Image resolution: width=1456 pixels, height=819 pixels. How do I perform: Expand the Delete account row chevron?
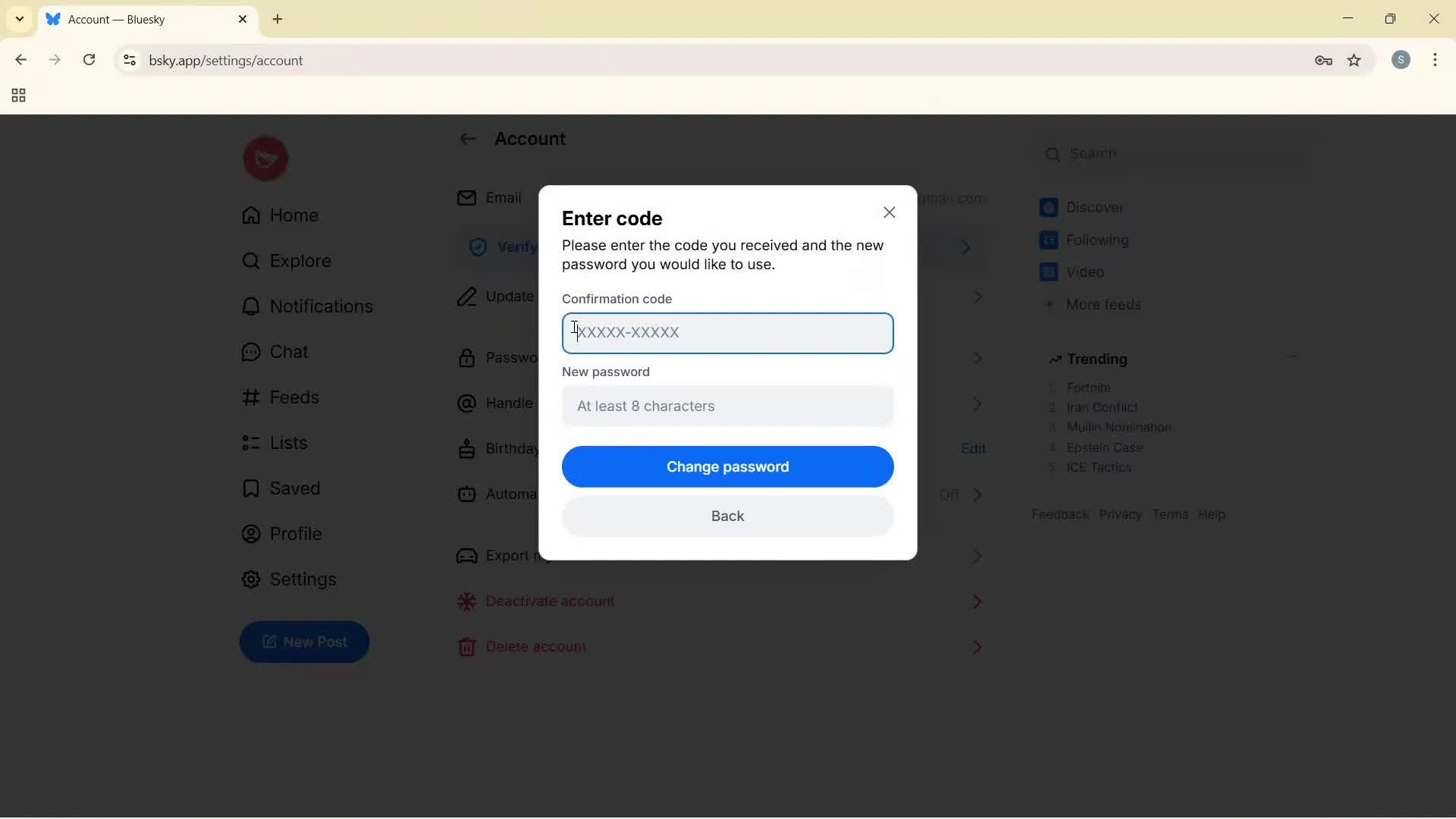coord(977,647)
